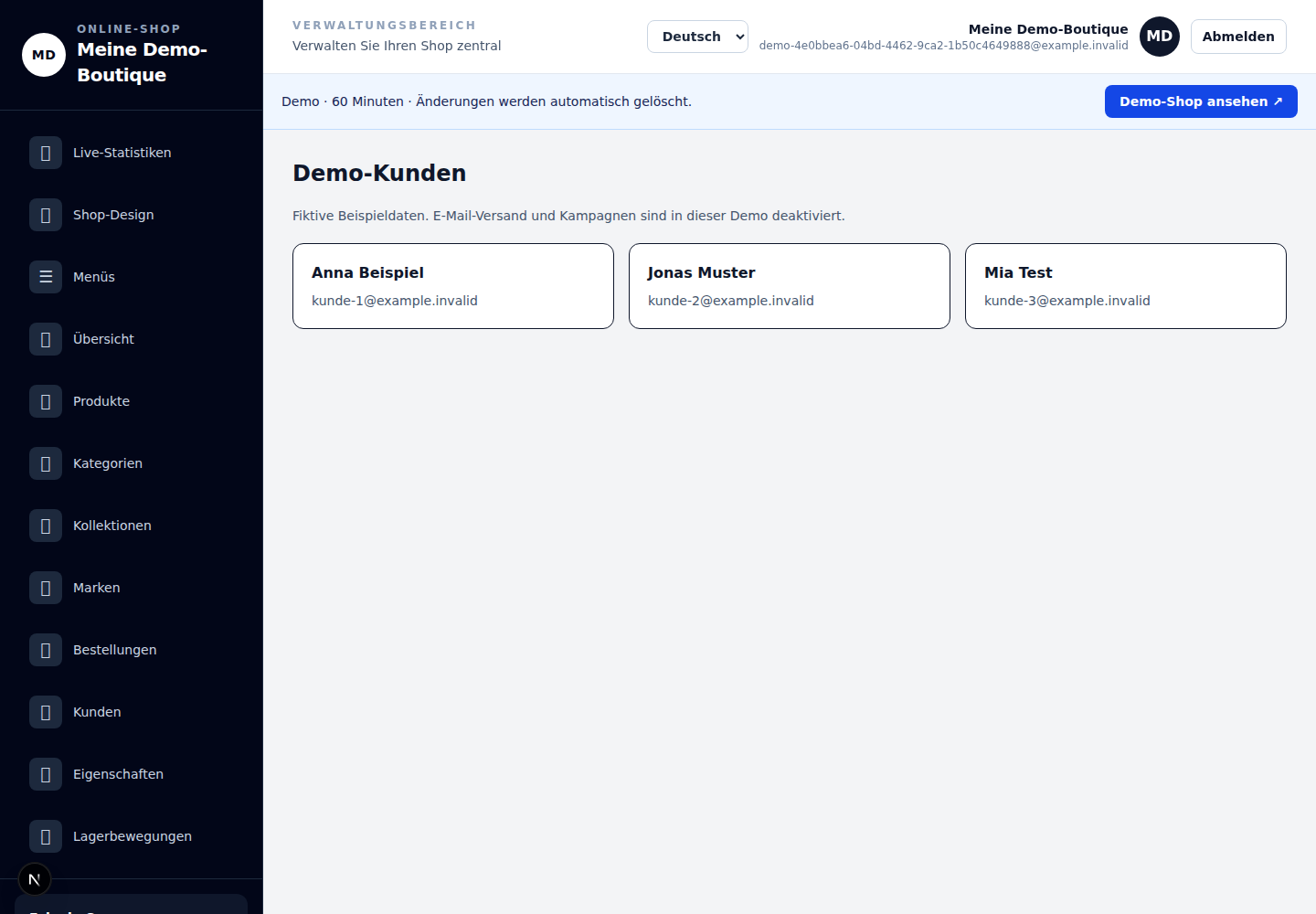1316x914 pixels.
Task: Click email kunde-1@example.invalid
Action: tap(395, 301)
